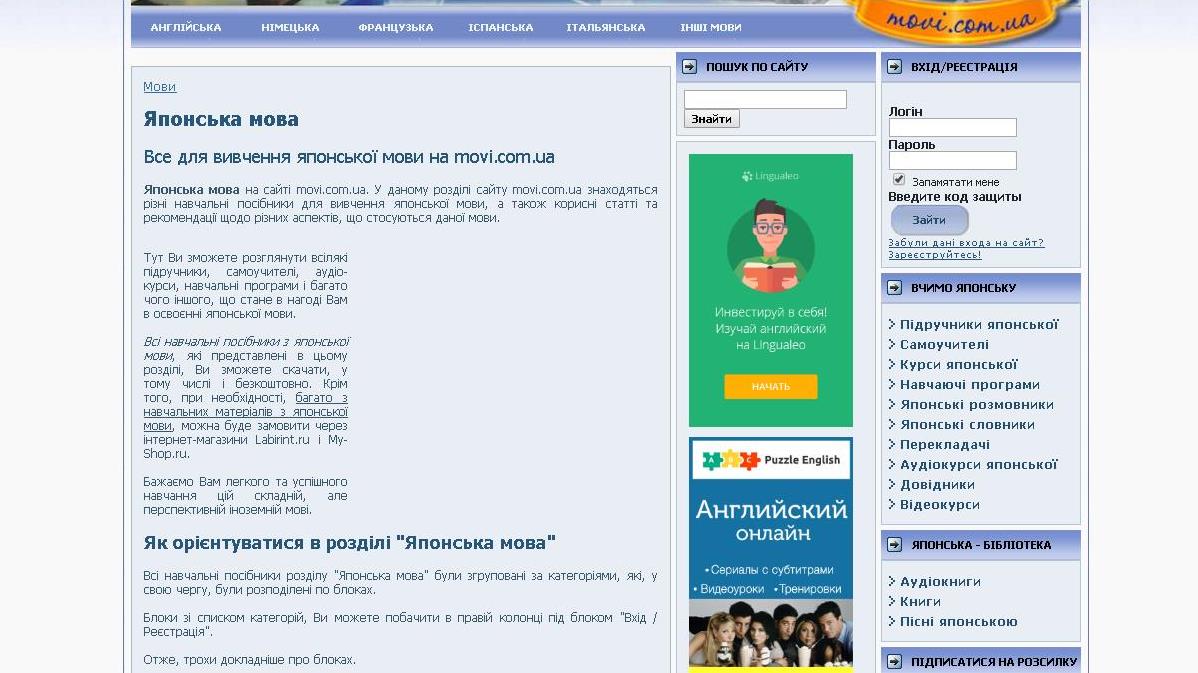This screenshot has width=1198, height=673.
Task: Click the Lingualeo reading character image
Action: [x=770, y=245]
